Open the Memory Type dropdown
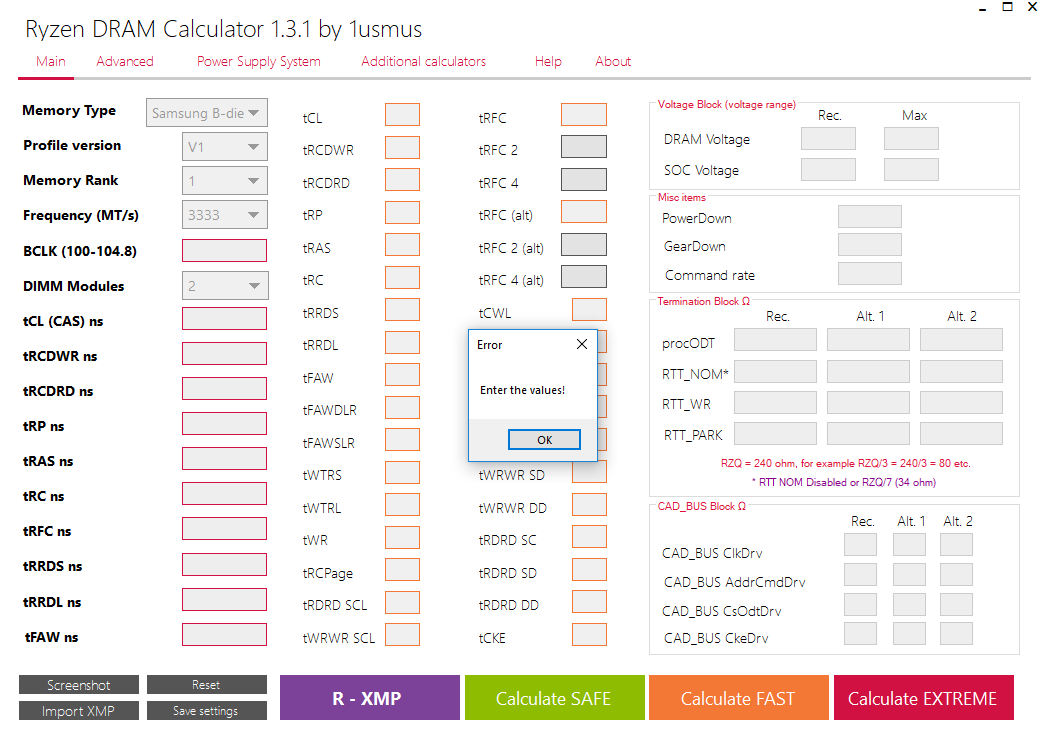 pyautogui.click(x=207, y=113)
